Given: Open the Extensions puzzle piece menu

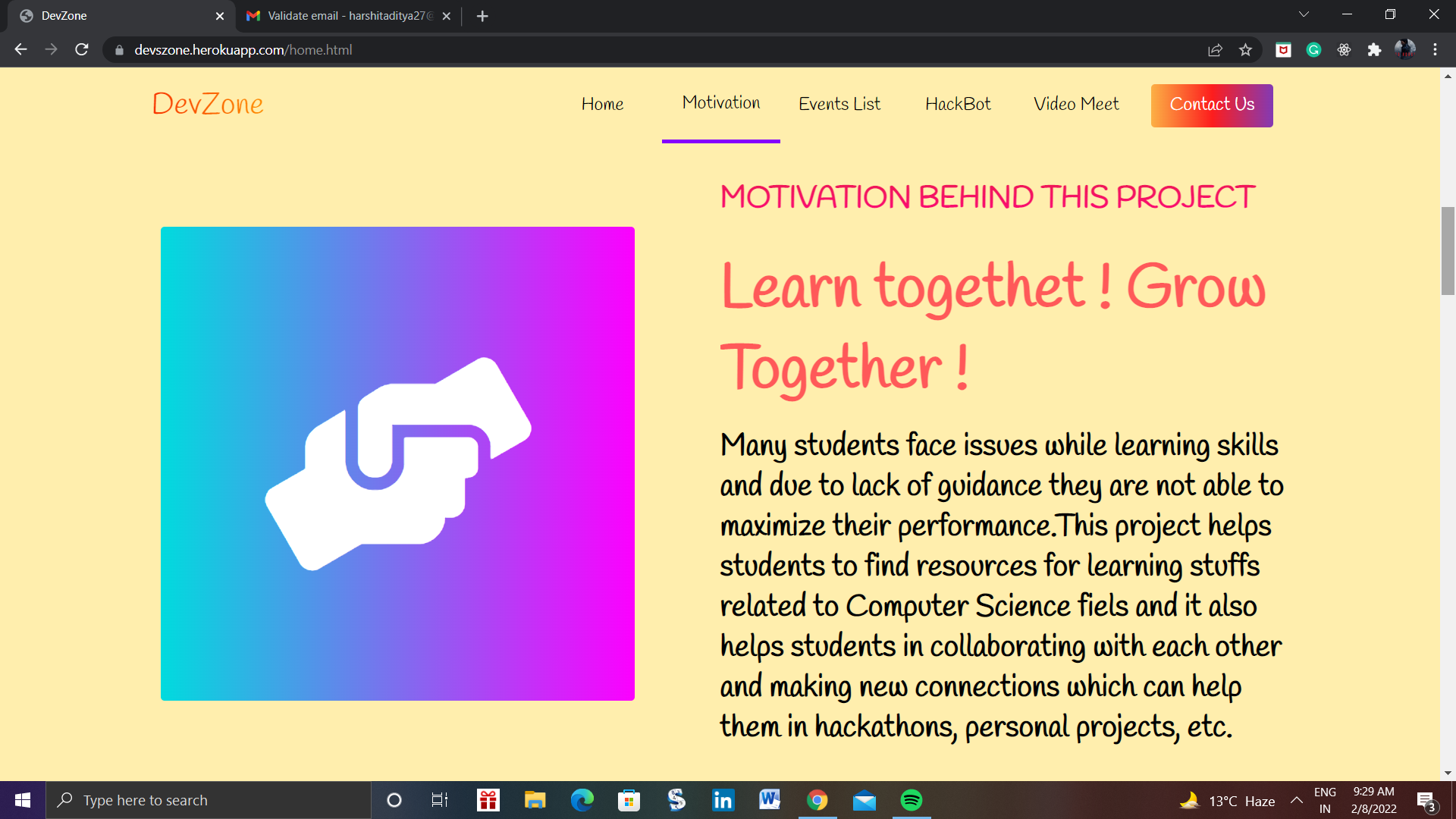Looking at the screenshot, I should point(1374,50).
